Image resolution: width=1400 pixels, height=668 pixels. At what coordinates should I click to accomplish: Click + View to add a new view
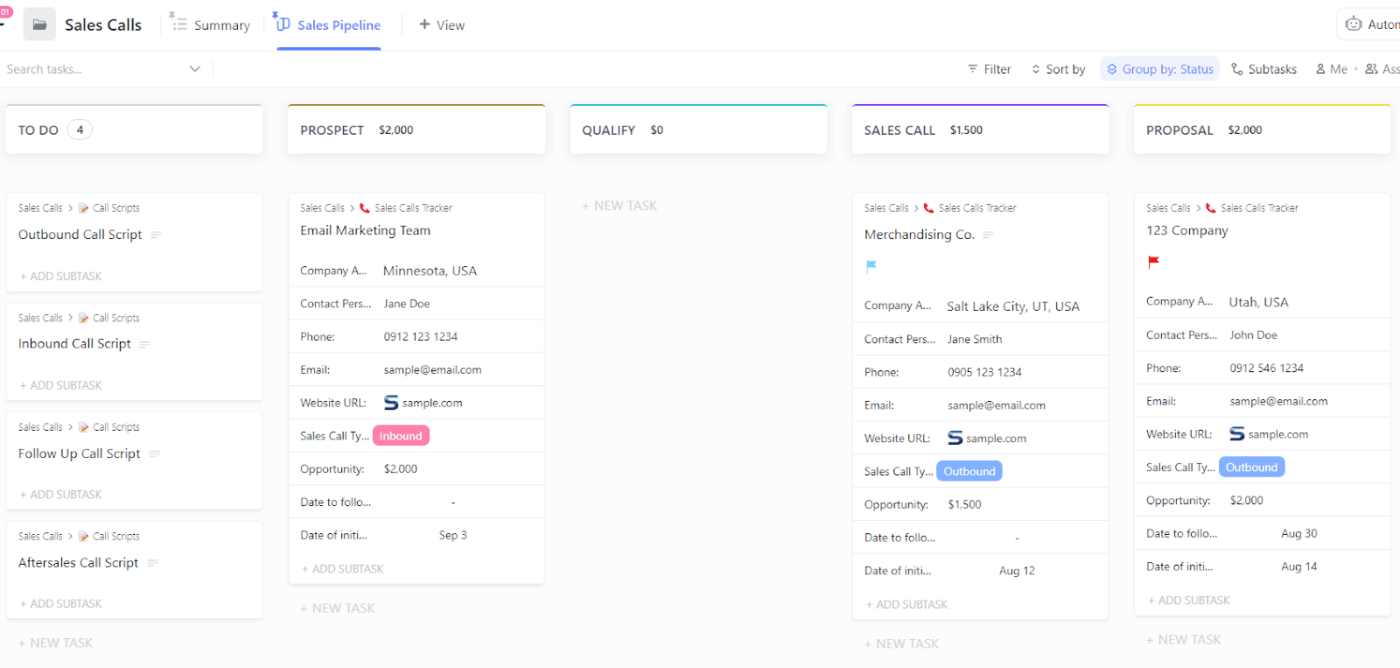pyautogui.click(x=441, y=24)
